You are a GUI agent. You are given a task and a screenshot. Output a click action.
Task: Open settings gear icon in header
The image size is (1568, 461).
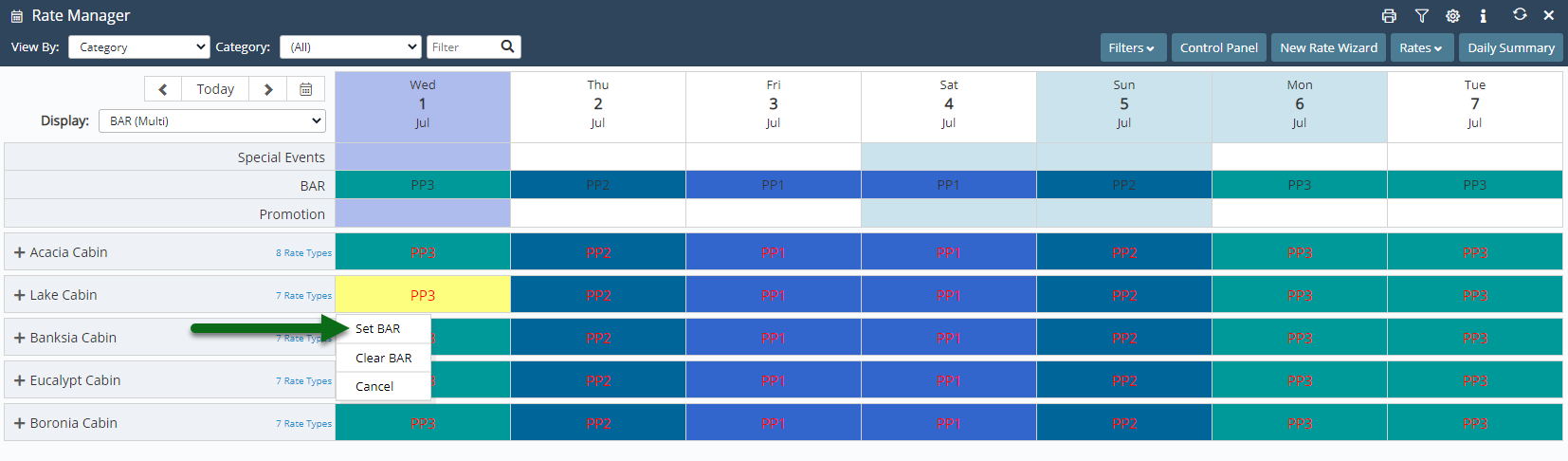pos(1452,15)
